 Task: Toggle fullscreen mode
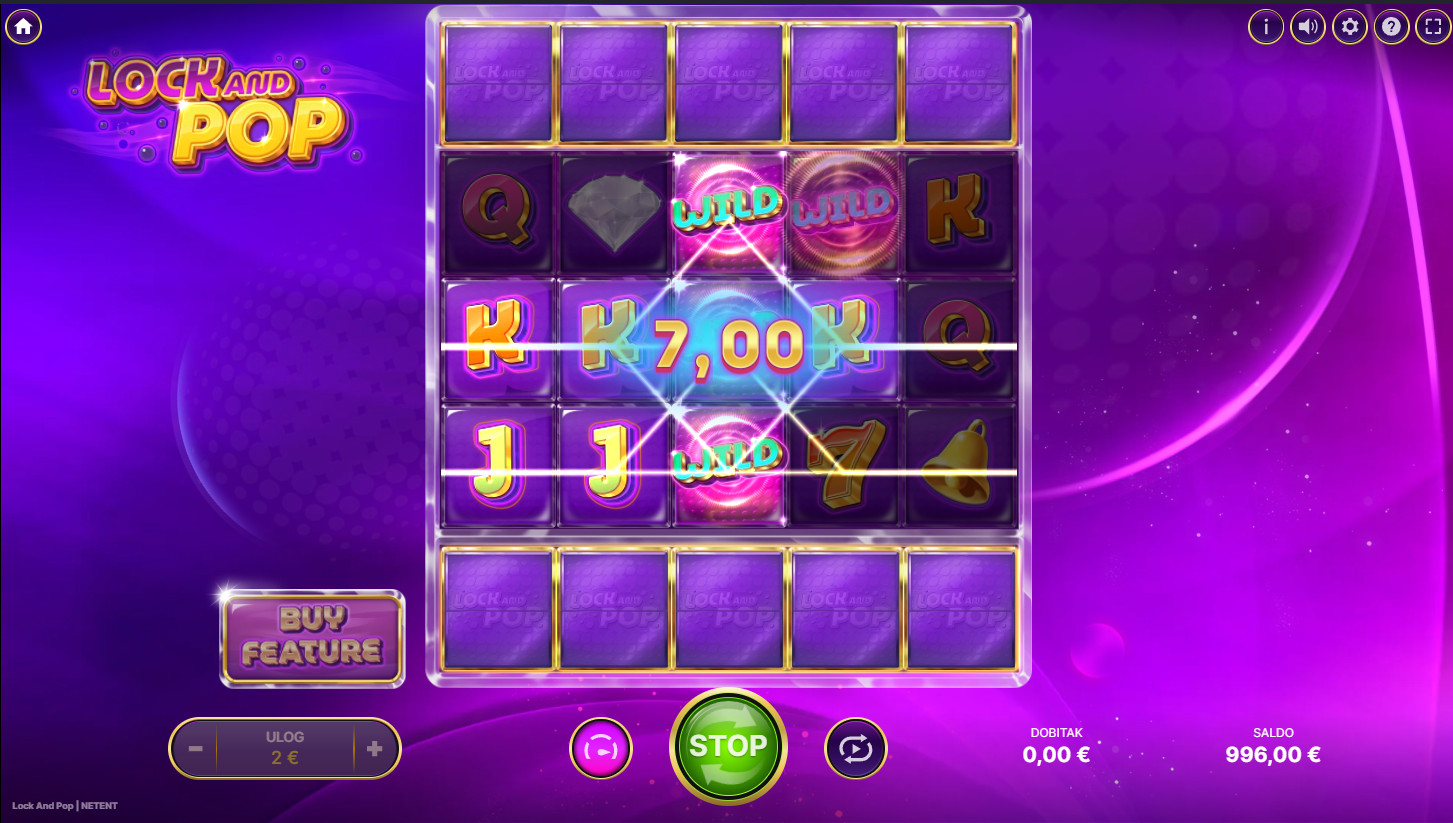pos(1432,27)
